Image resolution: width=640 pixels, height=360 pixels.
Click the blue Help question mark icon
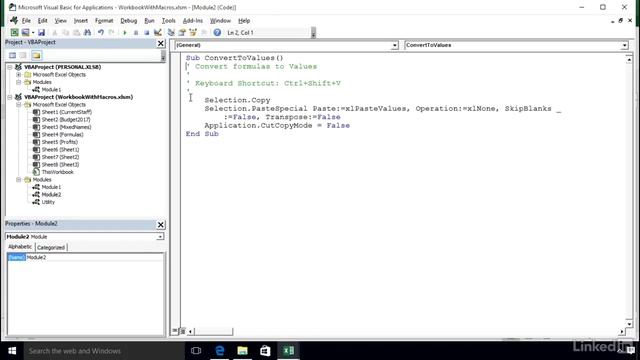click(x=217, y=32)
